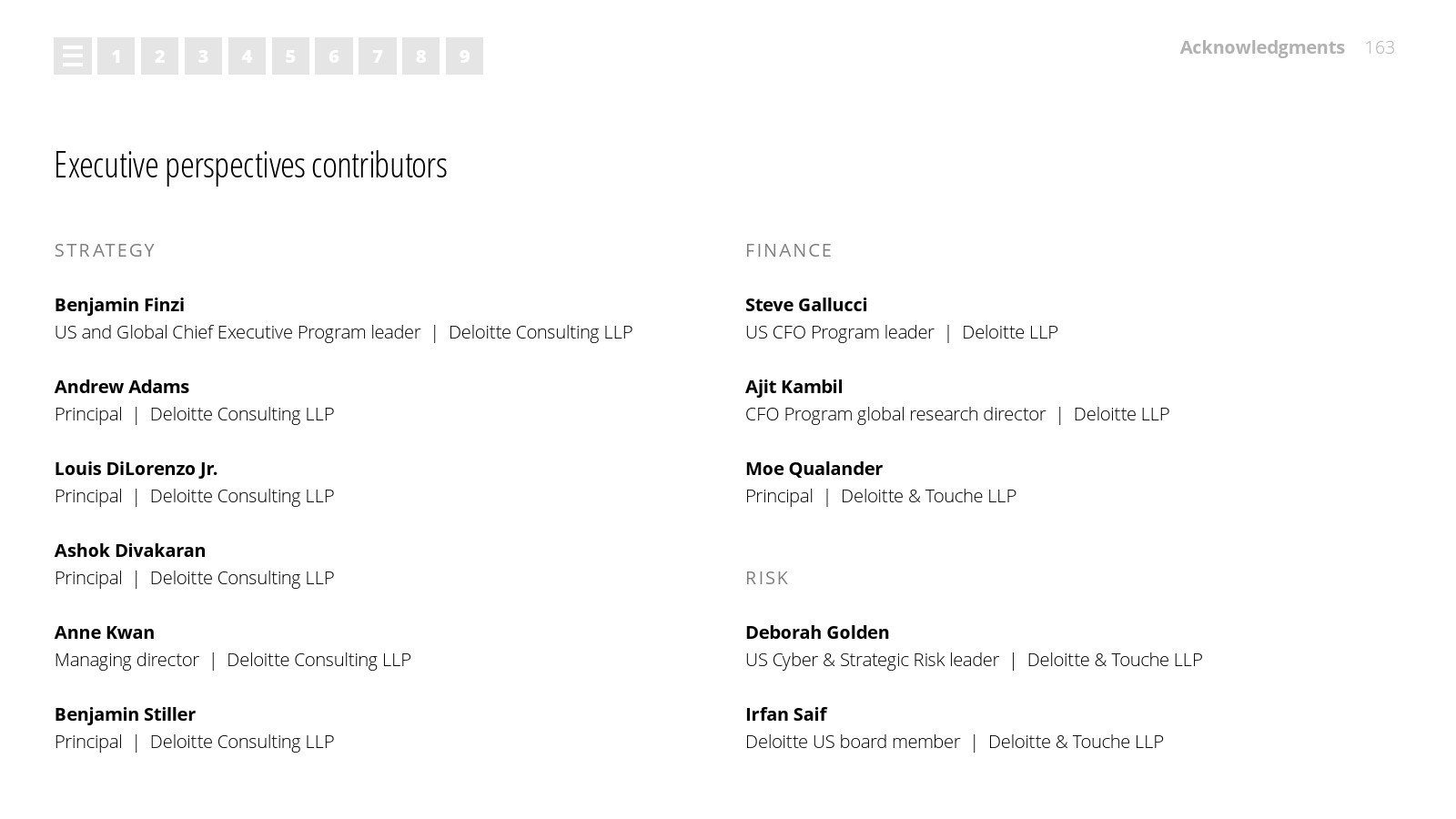Jump to chapter 1 navigation box
Screen dimensions: 1456x819
[x=116, y=56]
